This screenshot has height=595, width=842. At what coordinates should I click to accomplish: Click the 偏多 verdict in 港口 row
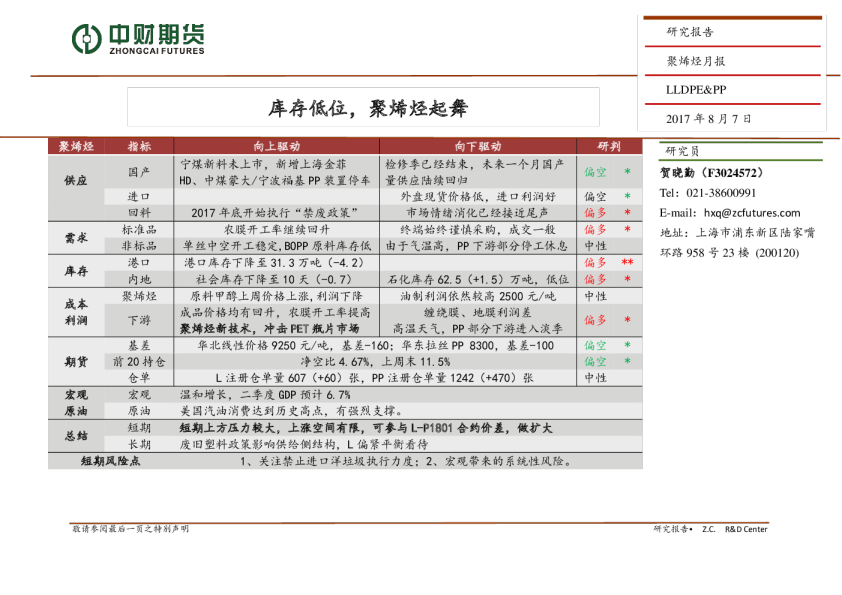(595, 263)
